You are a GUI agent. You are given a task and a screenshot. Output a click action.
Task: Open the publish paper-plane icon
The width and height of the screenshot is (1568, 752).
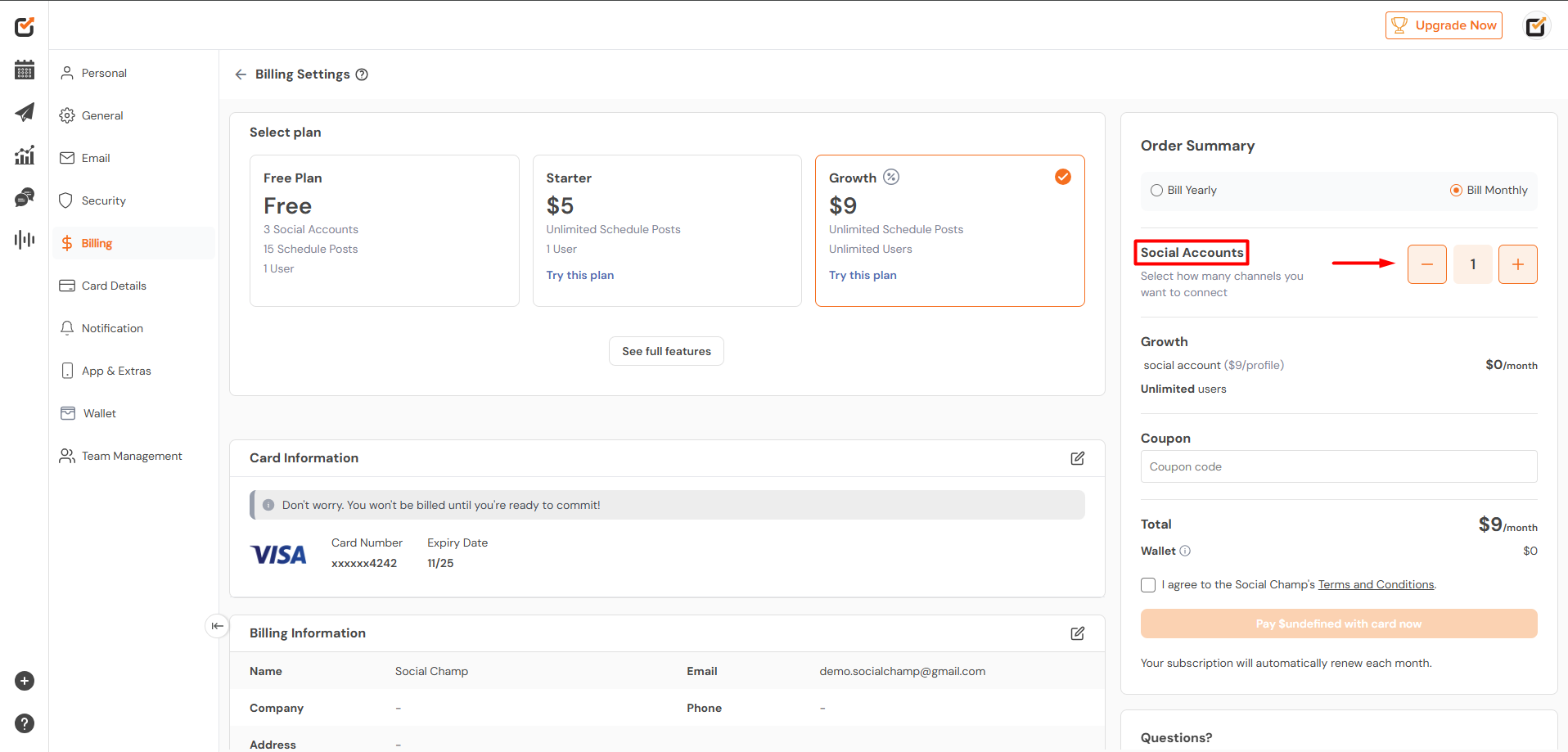(25, 112)
